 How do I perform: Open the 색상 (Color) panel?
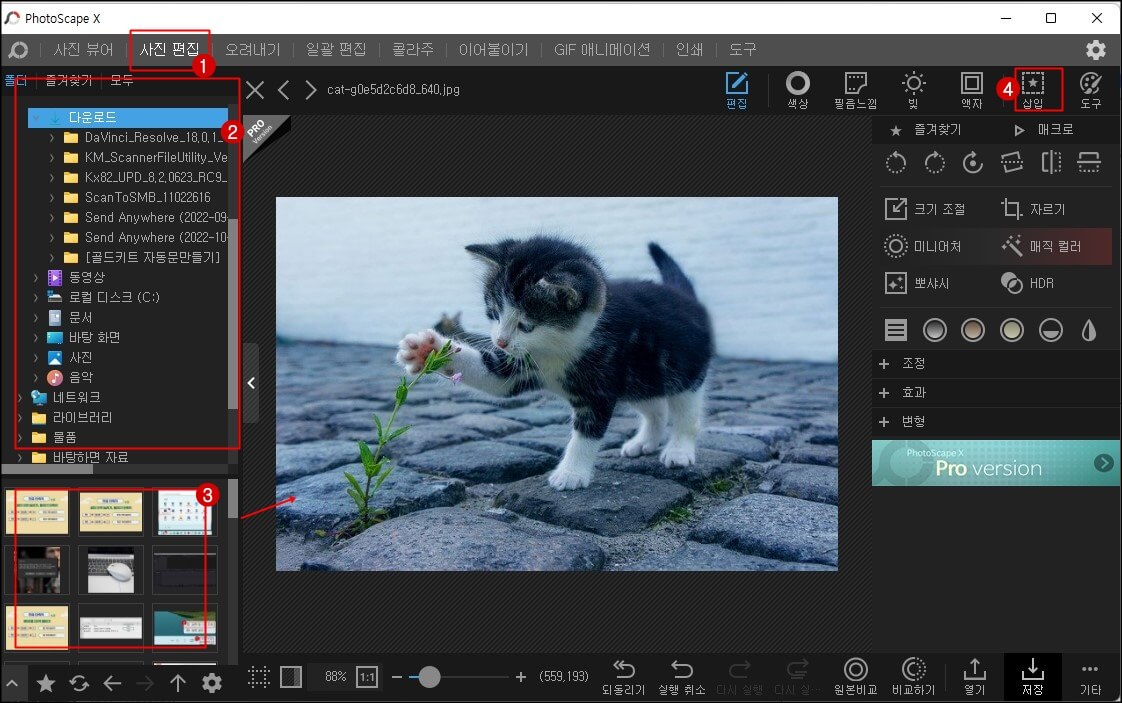[798, 90]
